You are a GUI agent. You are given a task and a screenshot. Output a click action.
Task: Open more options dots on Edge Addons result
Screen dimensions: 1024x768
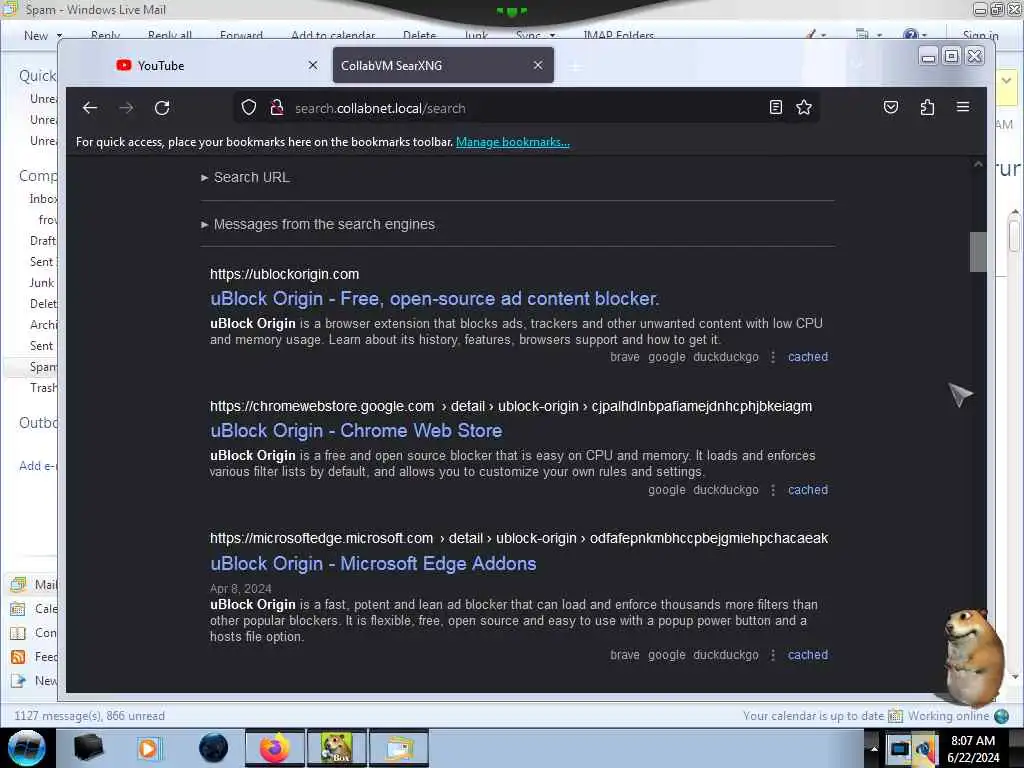coord(773,654)
